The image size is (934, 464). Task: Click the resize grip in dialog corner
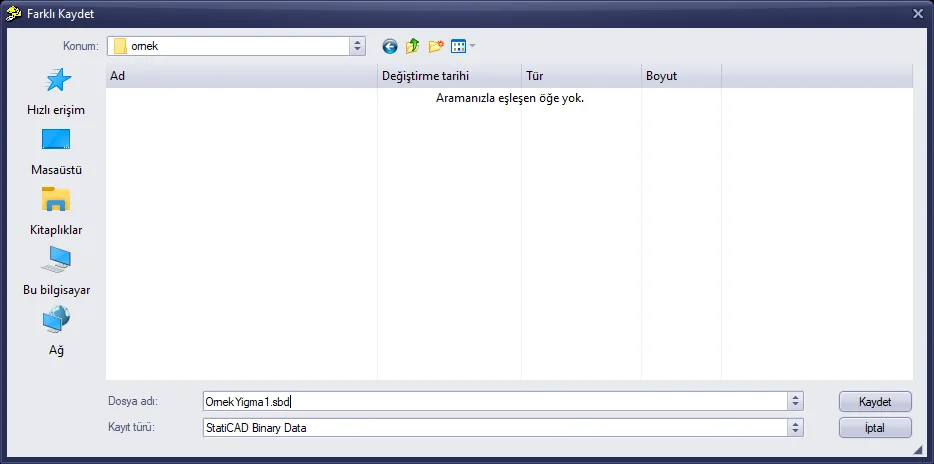tap(918, 449)
